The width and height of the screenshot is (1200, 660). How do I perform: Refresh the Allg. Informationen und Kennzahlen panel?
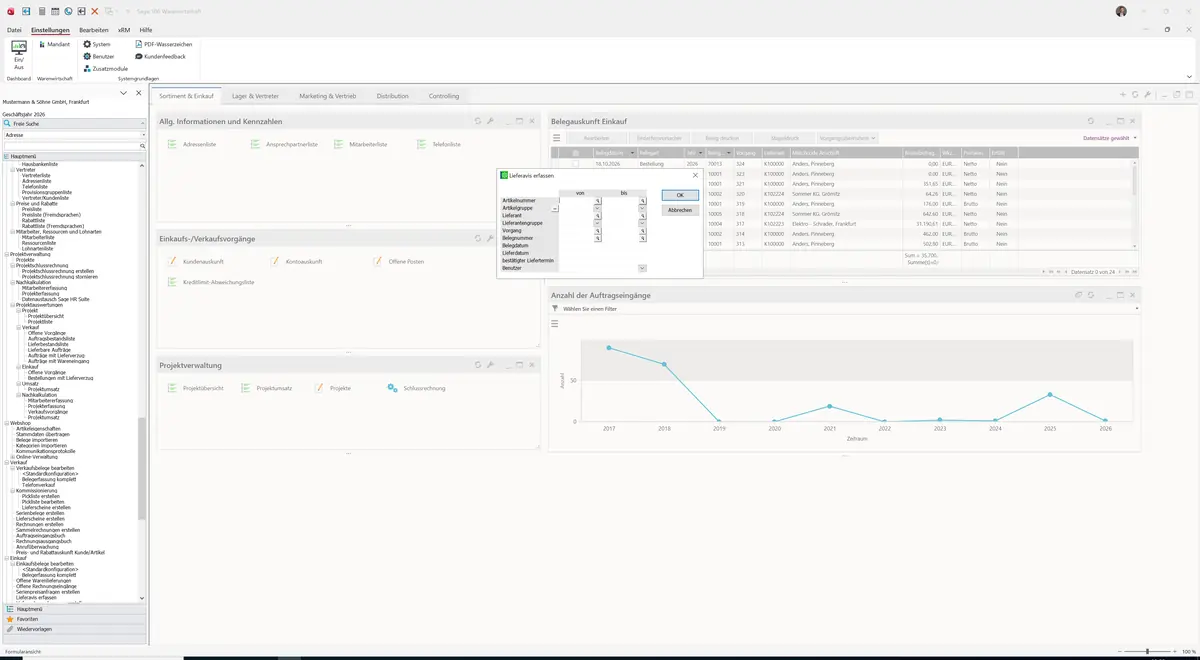478,121
